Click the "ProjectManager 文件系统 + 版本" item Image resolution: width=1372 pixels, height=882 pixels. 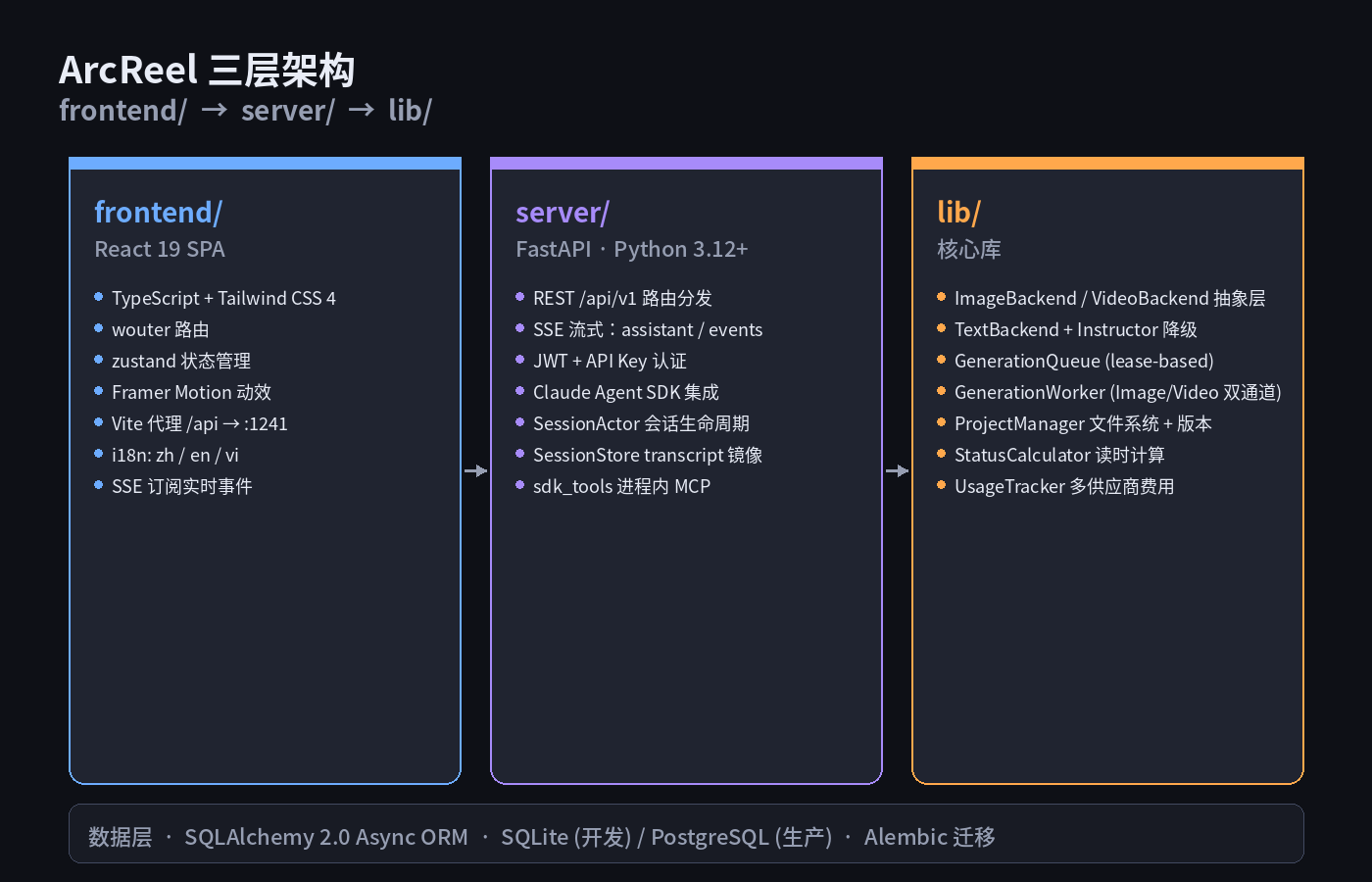click(1083, 423)
